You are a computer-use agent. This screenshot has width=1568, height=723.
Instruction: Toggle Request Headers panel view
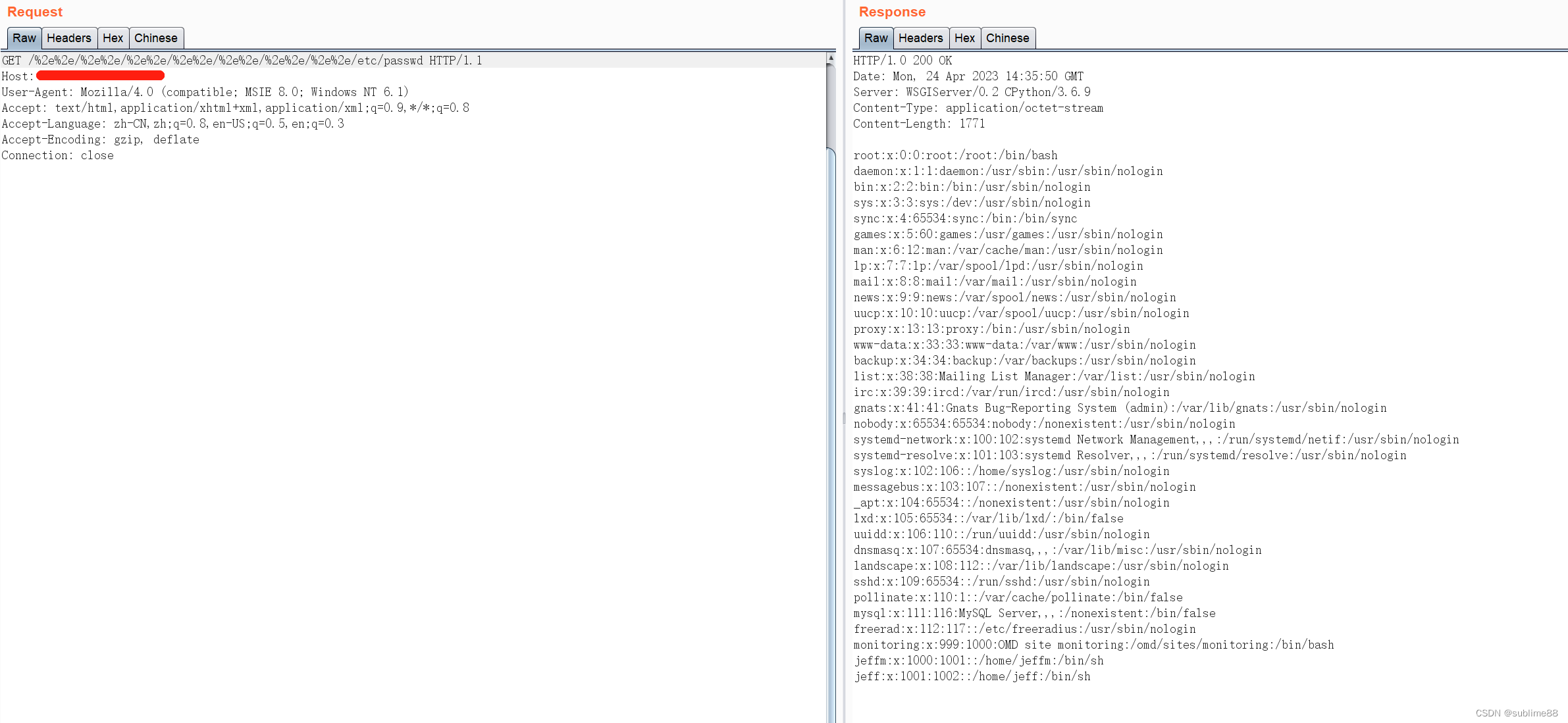point(68,37)
